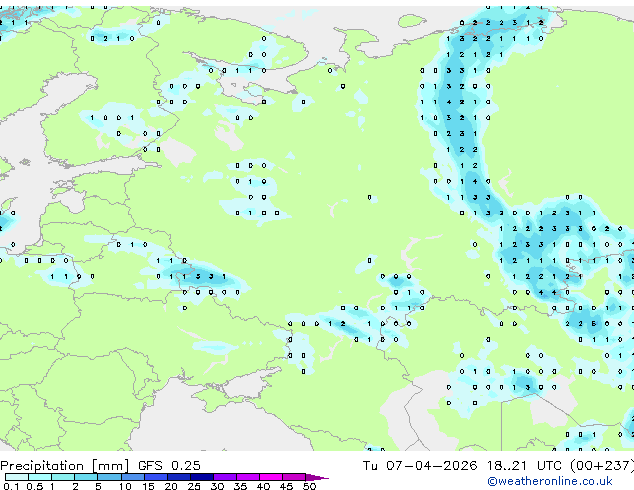Image resolution: width=634 pixels, height=490 pixels.
Task: Click the '35' legend scale label
Action: coord(240,486)
